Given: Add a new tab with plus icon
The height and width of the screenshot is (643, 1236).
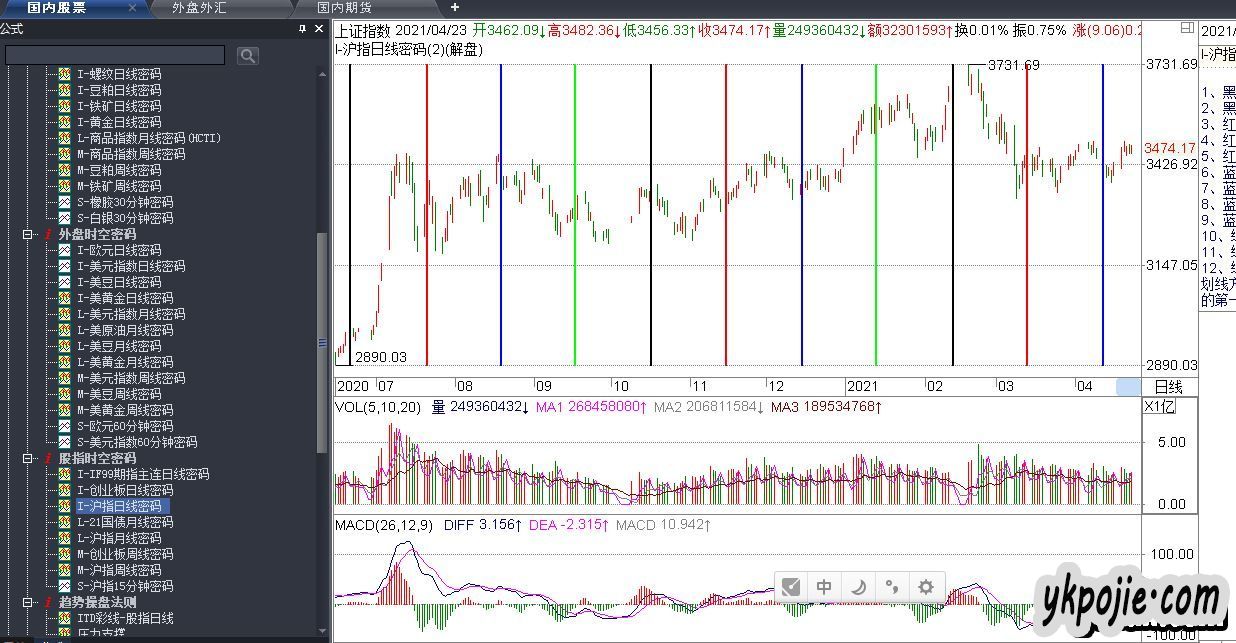Looking at the screenshot, I should 455,8.
